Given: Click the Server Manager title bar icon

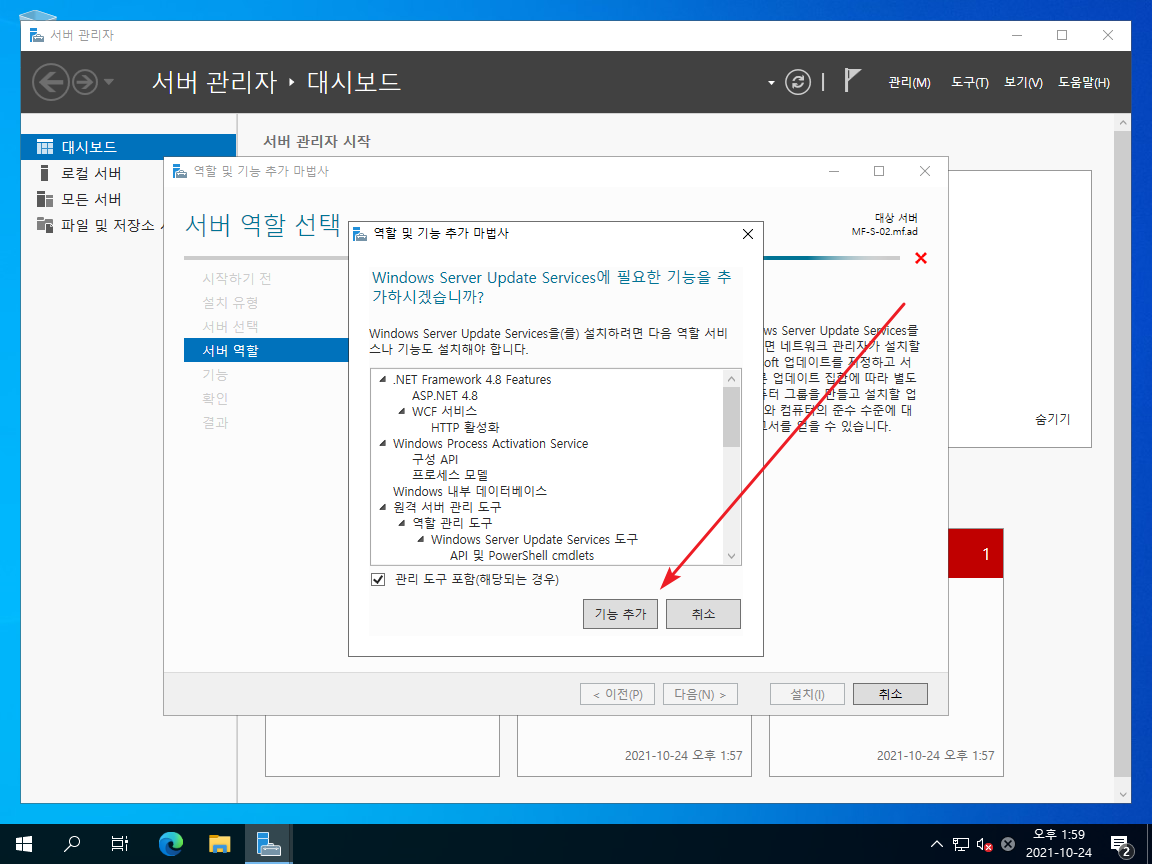Looking at the screenshot, I should coord(37,35).
